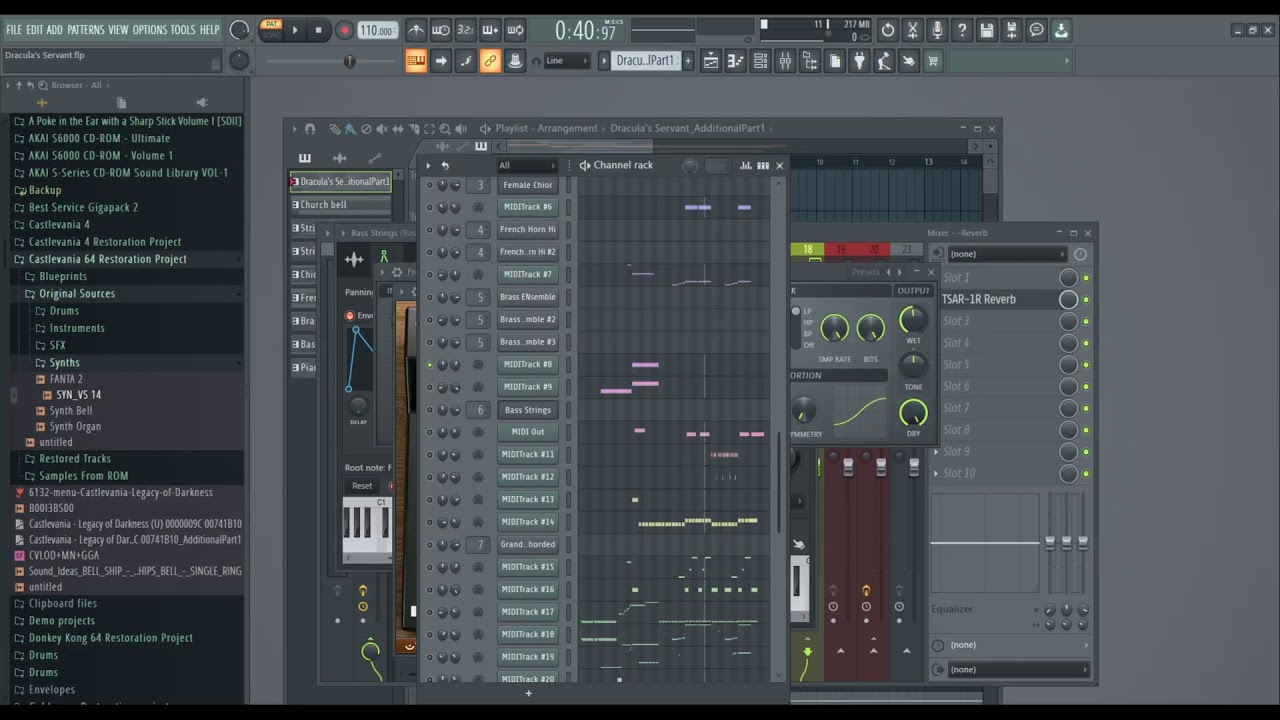Open the EDIT menu
The image size is (1280, 720).
point(34,30)
